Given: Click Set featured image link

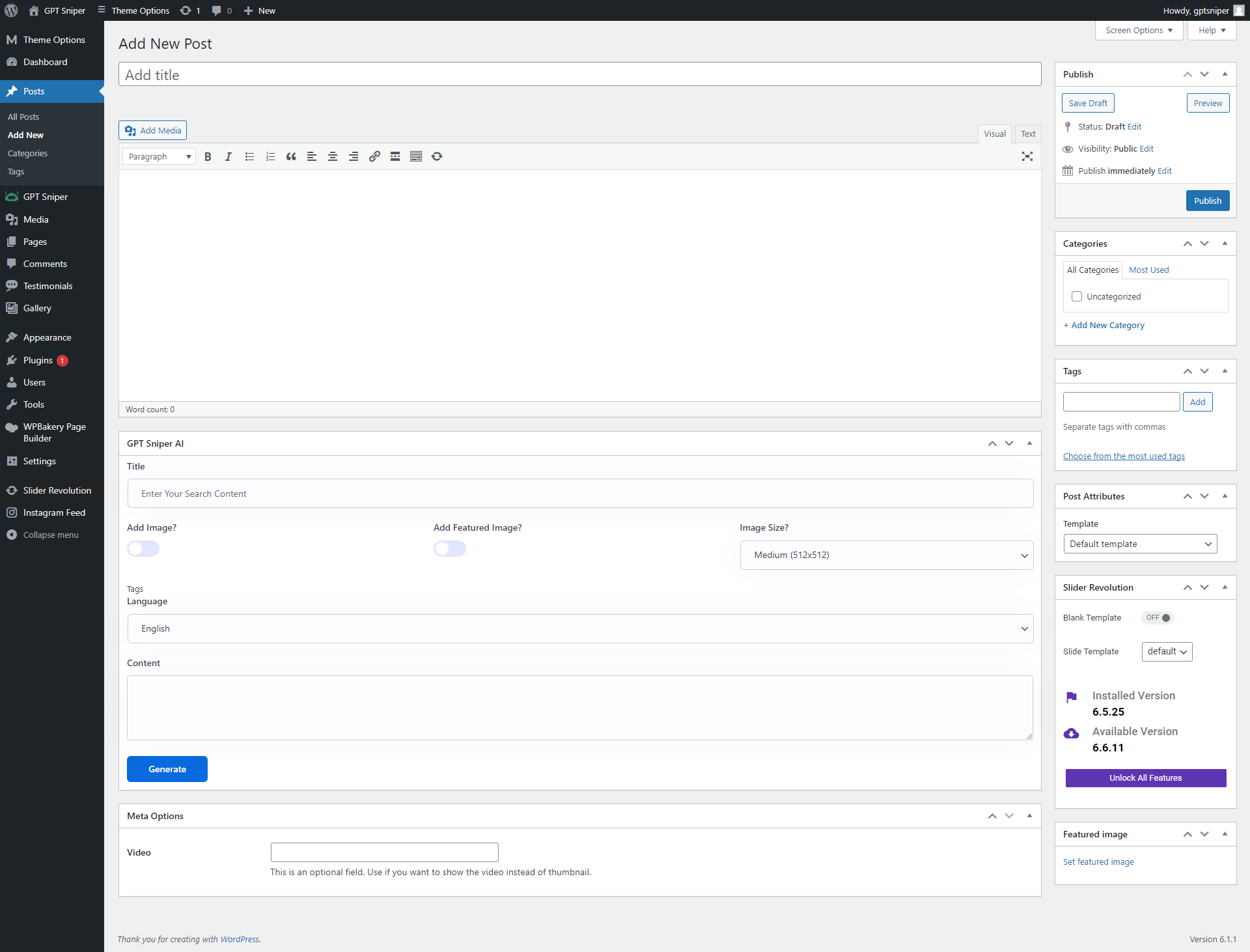Looking at the screenshot, I should tap(1098, 861).
